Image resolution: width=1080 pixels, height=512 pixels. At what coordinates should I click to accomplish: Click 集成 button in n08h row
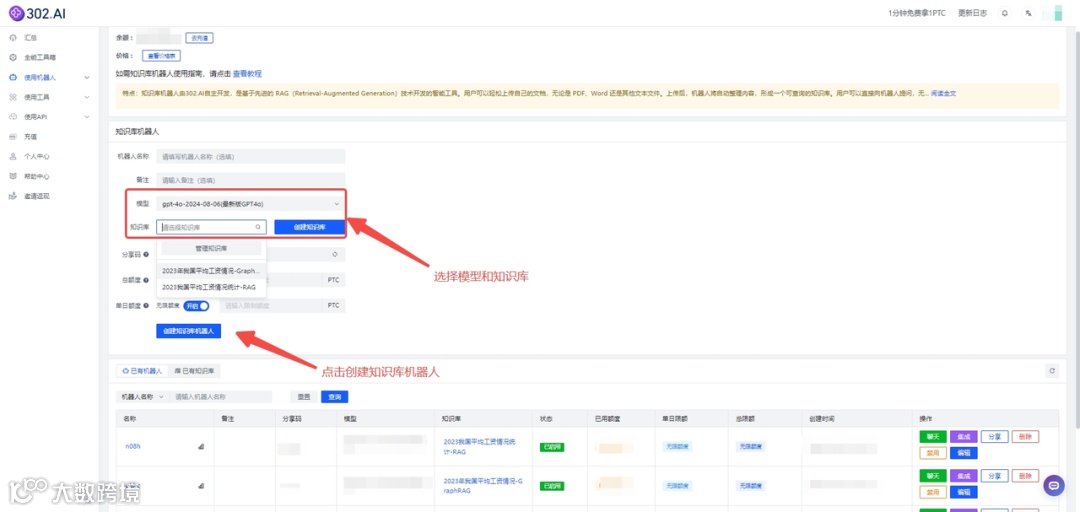[x=964, y=436]
